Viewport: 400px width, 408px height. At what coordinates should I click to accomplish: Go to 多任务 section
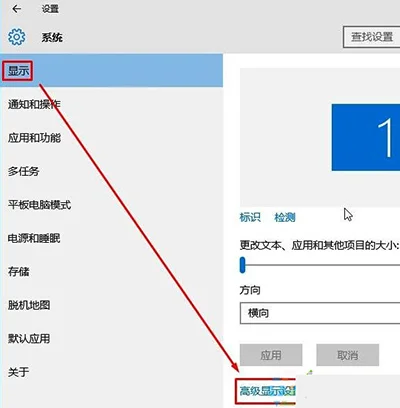coord(24,171)
